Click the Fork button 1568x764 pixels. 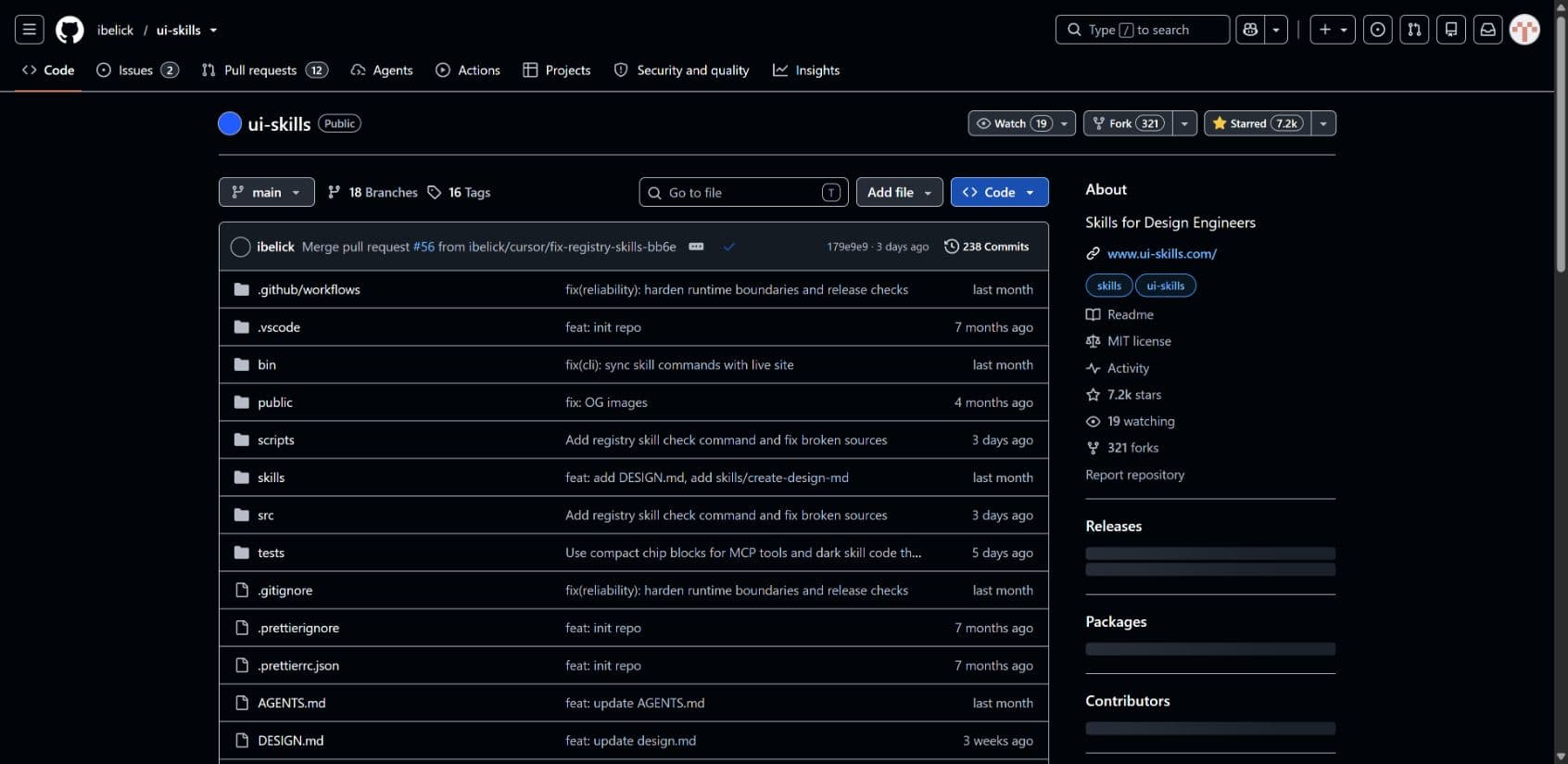coord(1128,123)
